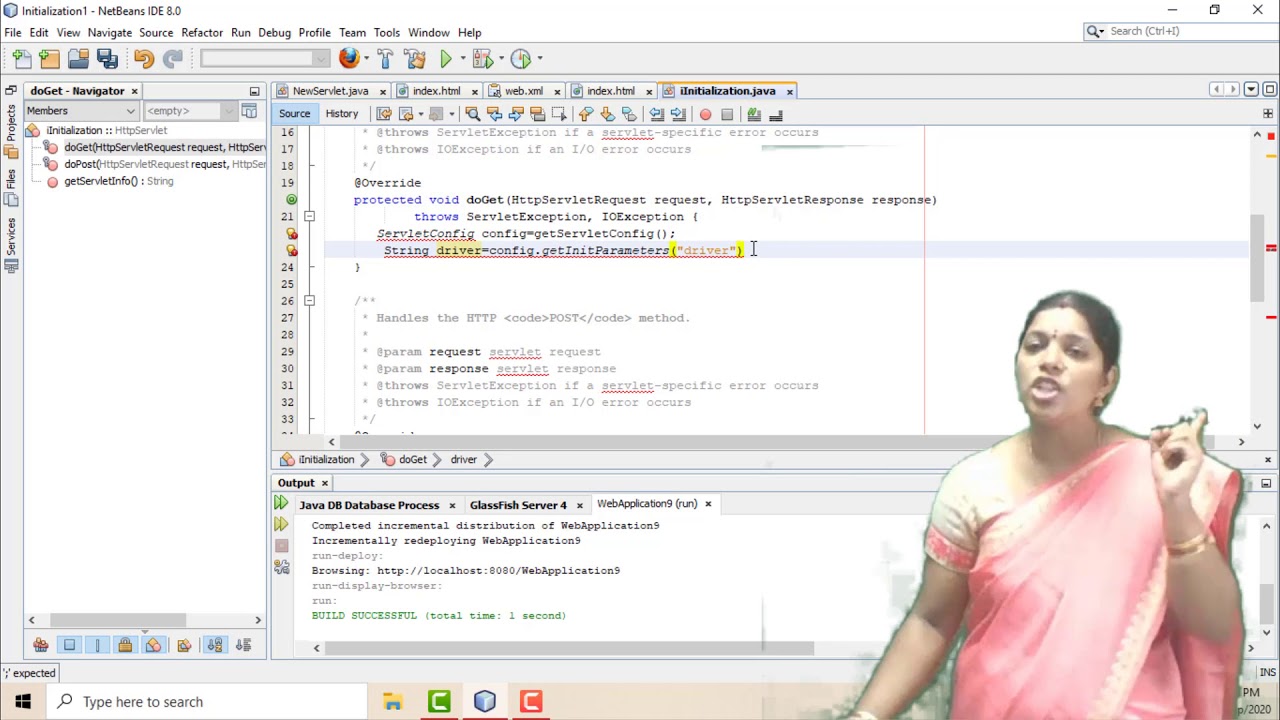1280x720 pixels.
Task: Click the editor vertical scrollbar thumb
Action: [1257, 256]
